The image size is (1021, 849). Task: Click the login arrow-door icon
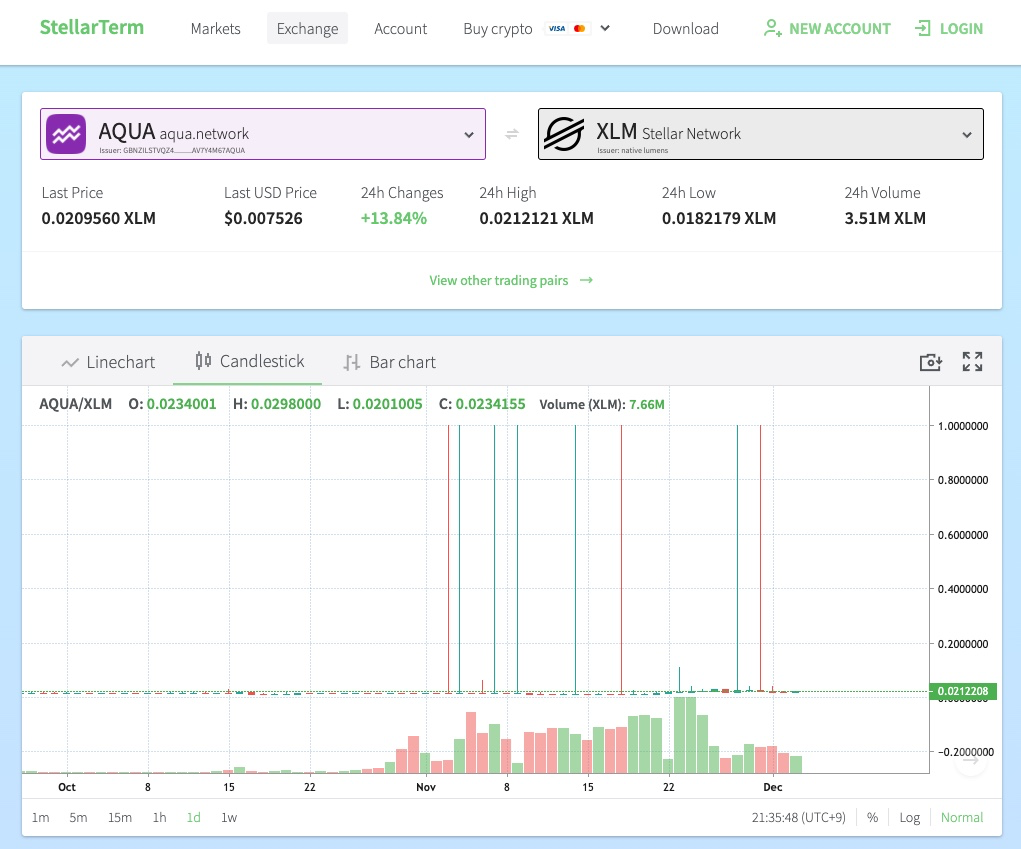923,28
